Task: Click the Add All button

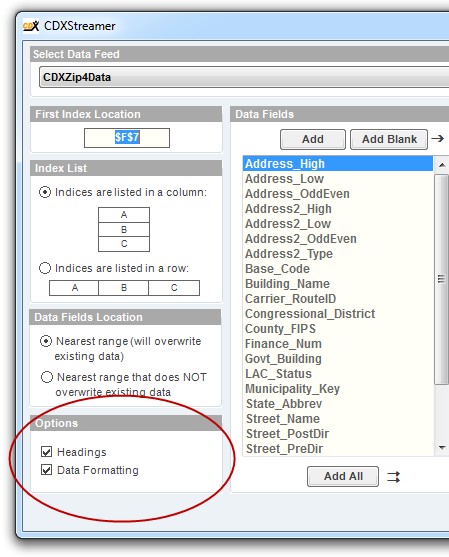Action: (343, 476)
